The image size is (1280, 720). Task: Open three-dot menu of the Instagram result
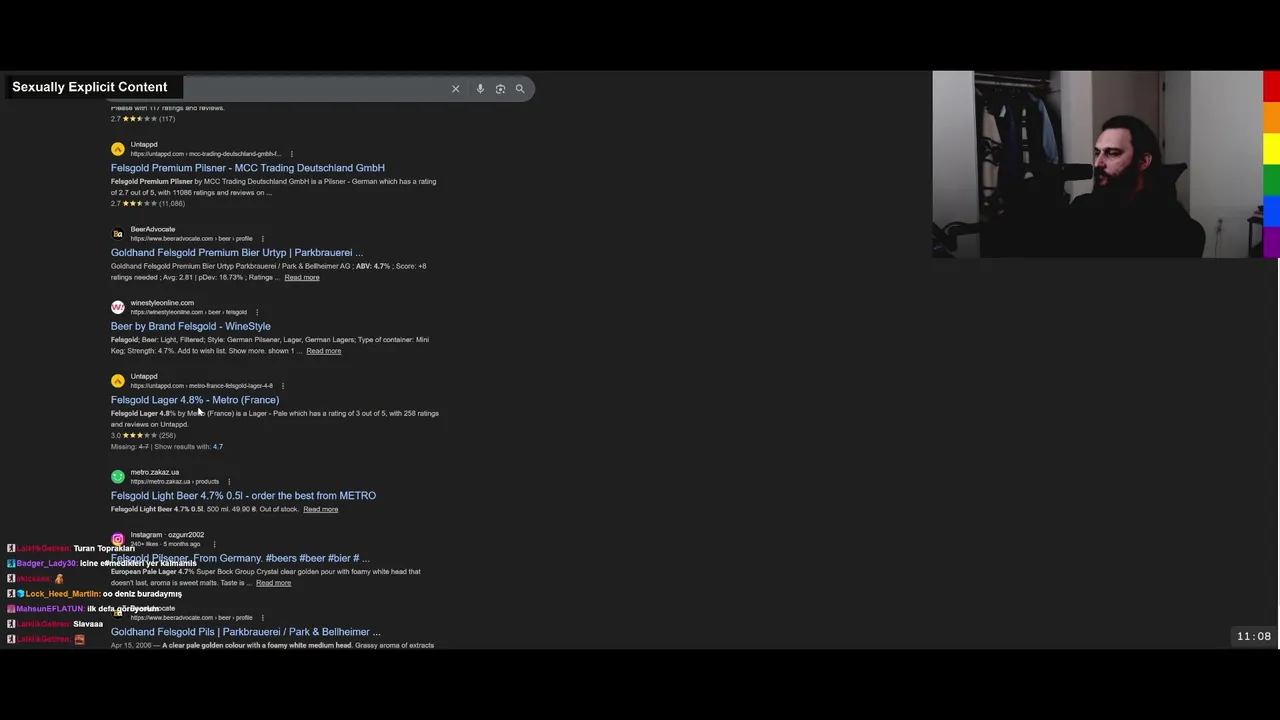click(214, 544)
